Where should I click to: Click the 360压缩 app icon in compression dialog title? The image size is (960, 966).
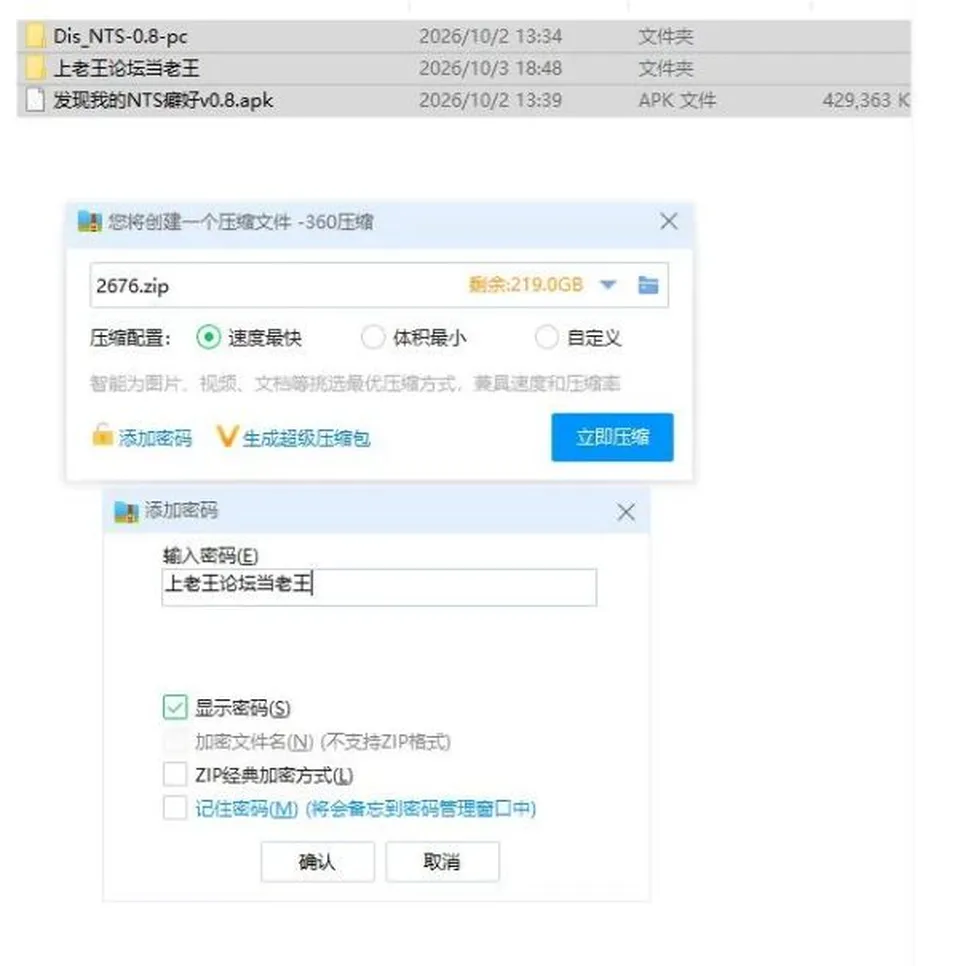[90, 222]
